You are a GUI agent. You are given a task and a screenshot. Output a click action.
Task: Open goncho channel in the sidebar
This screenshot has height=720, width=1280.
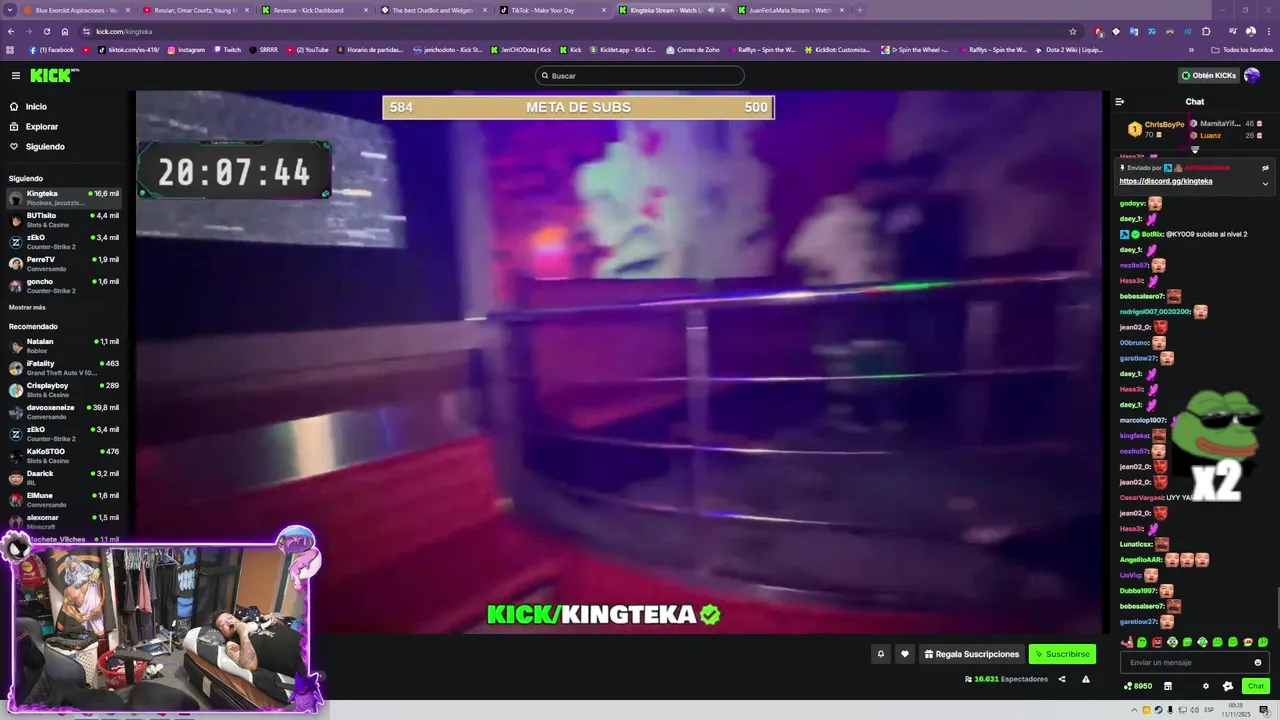(x=64, y=285)
